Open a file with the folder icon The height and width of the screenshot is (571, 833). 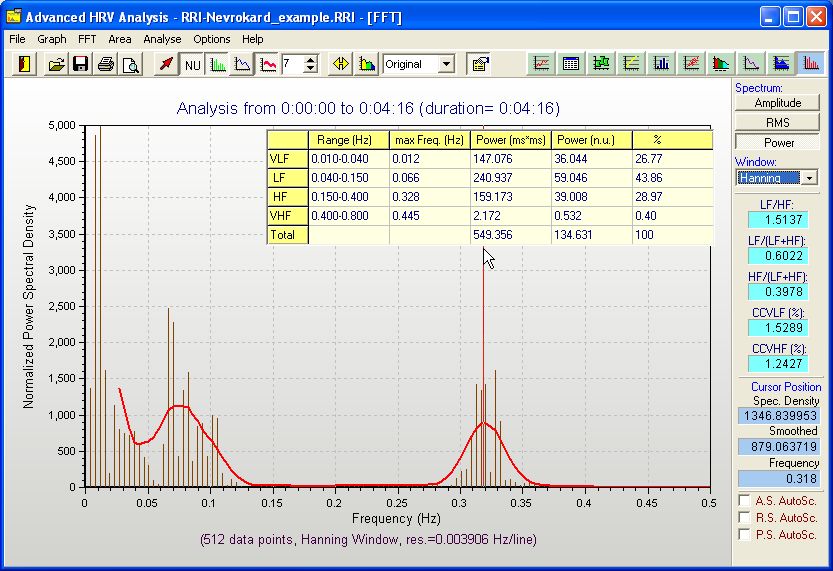(x=57, y=64)
